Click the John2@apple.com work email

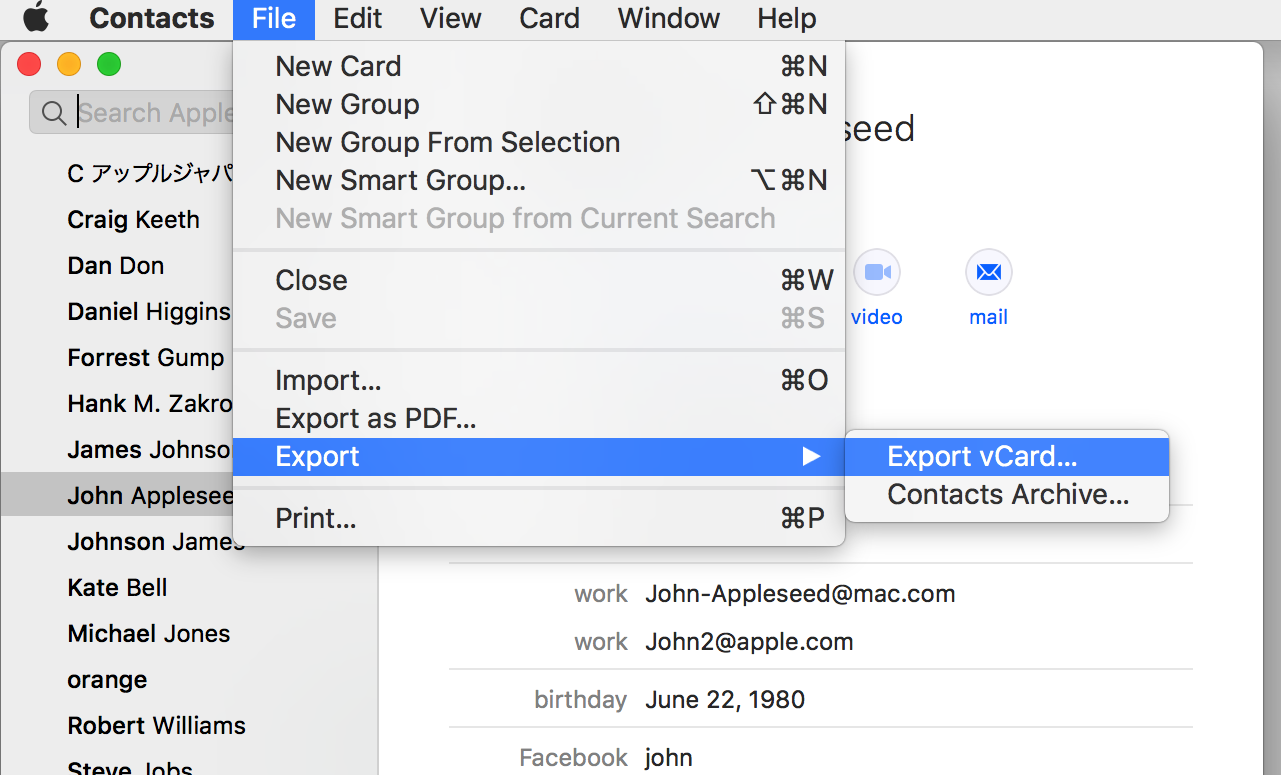(x=749, y=642)
